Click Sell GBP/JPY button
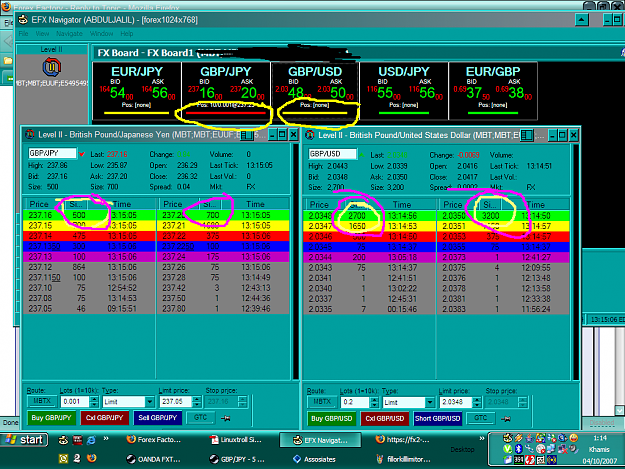The width and height of the screenshot is (625, 469). click(x=157, y=418)
